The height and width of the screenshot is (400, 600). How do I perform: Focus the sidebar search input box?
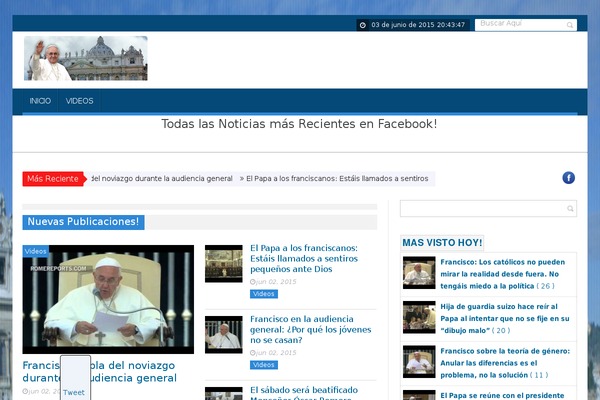tap(482, 209)
